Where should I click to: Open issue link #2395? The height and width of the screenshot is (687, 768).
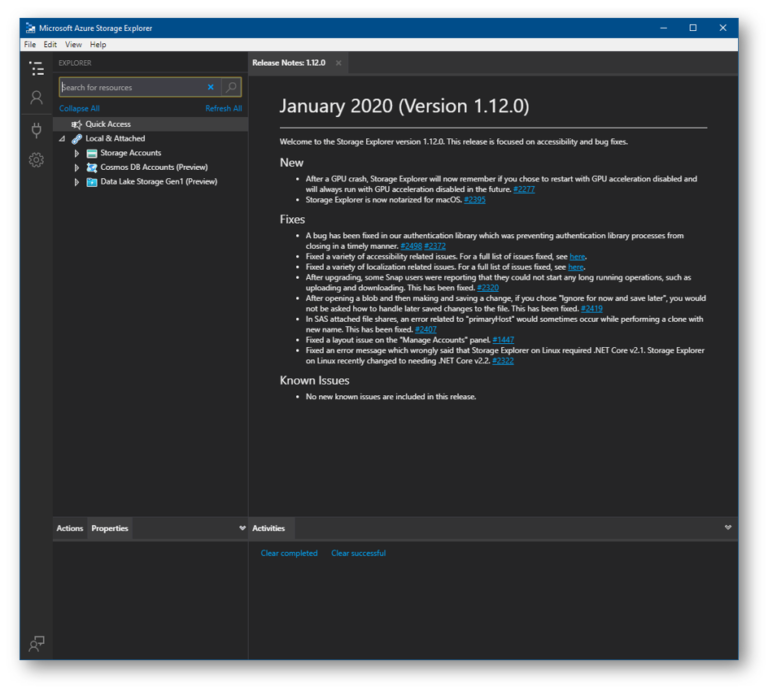click(x=475, y=200)
